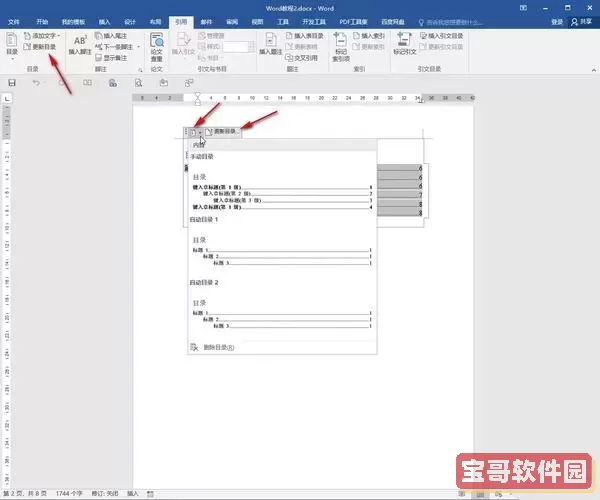The width and height of the screenshot is (600, 500).
Task: Click 插入索引 in the ribbon
Action: click(369, 36)
